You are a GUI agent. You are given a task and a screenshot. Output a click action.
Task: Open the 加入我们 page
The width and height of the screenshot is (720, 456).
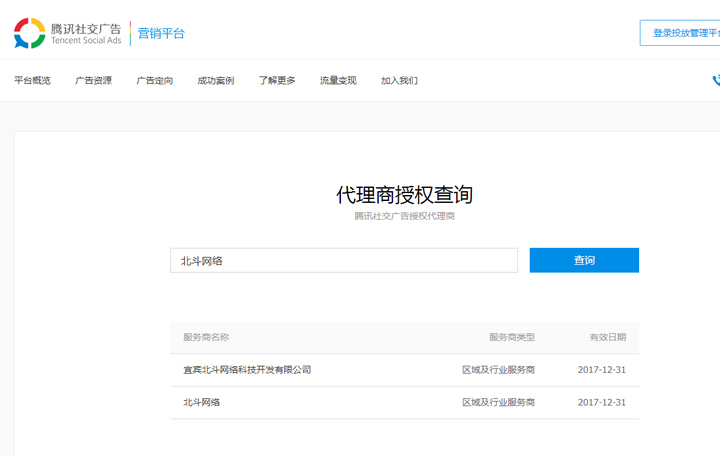click(399, 81)
